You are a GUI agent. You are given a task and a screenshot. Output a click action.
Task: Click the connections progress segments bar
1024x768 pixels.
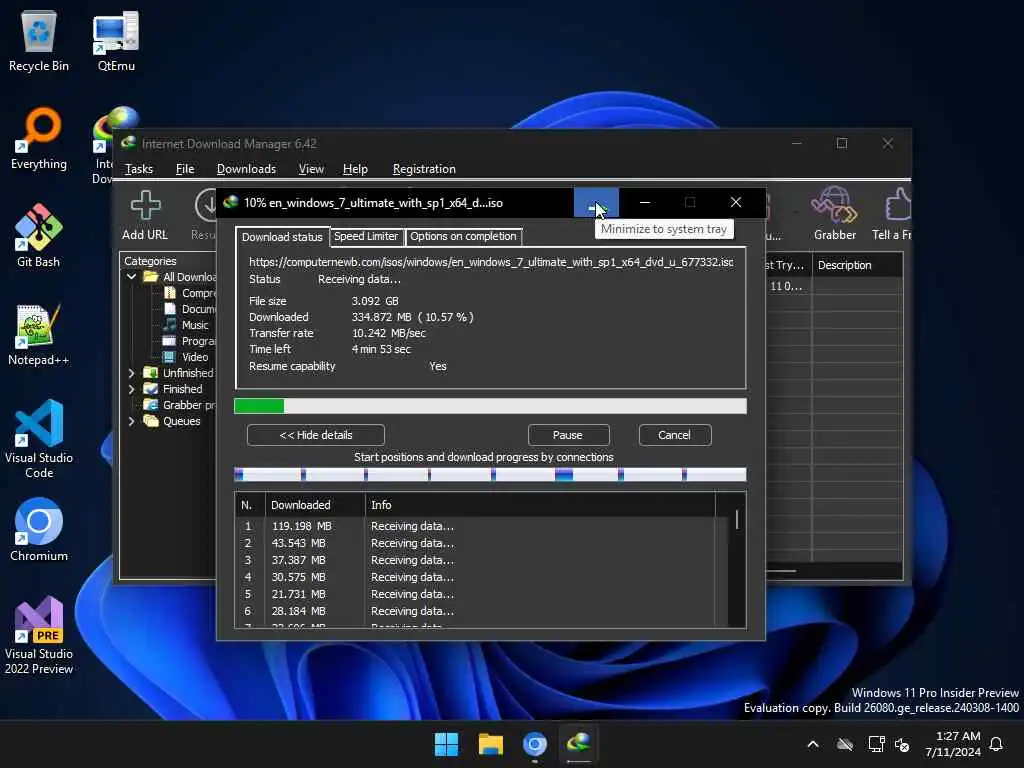(490, 474)
